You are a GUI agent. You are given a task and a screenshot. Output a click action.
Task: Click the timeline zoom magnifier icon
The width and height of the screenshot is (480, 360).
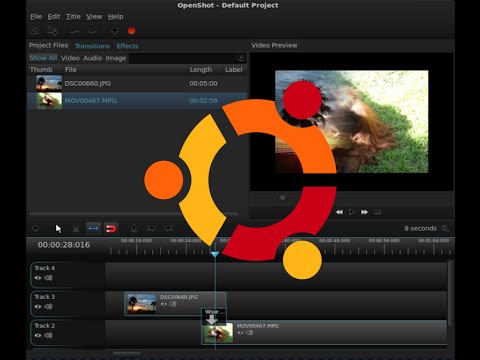tap(445, 229)
